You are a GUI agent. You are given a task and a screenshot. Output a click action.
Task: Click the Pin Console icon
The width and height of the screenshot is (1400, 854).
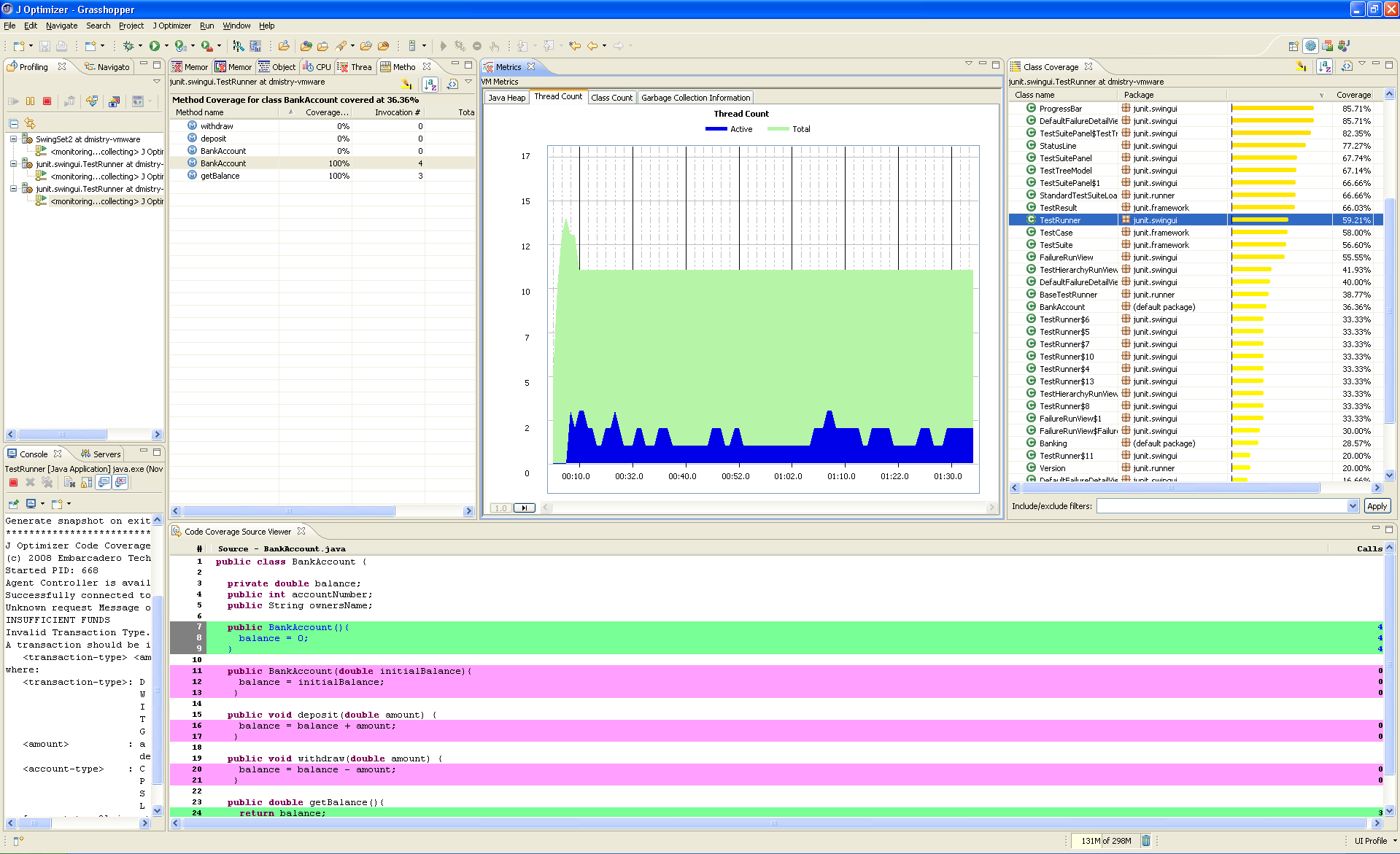13,504
